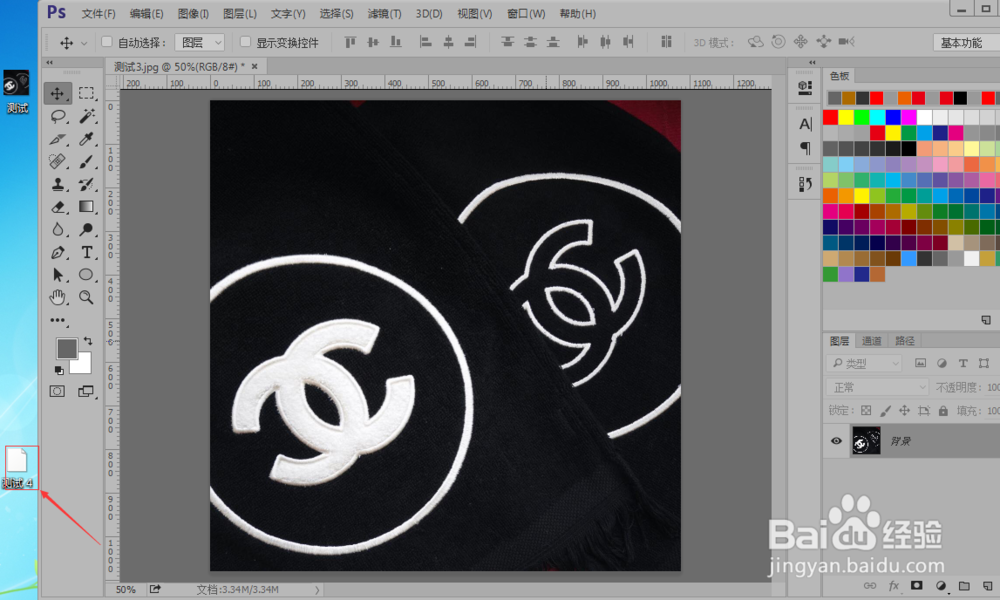Align top edges in options bar
Screen dimensions: 1000x600
(350, 42)
